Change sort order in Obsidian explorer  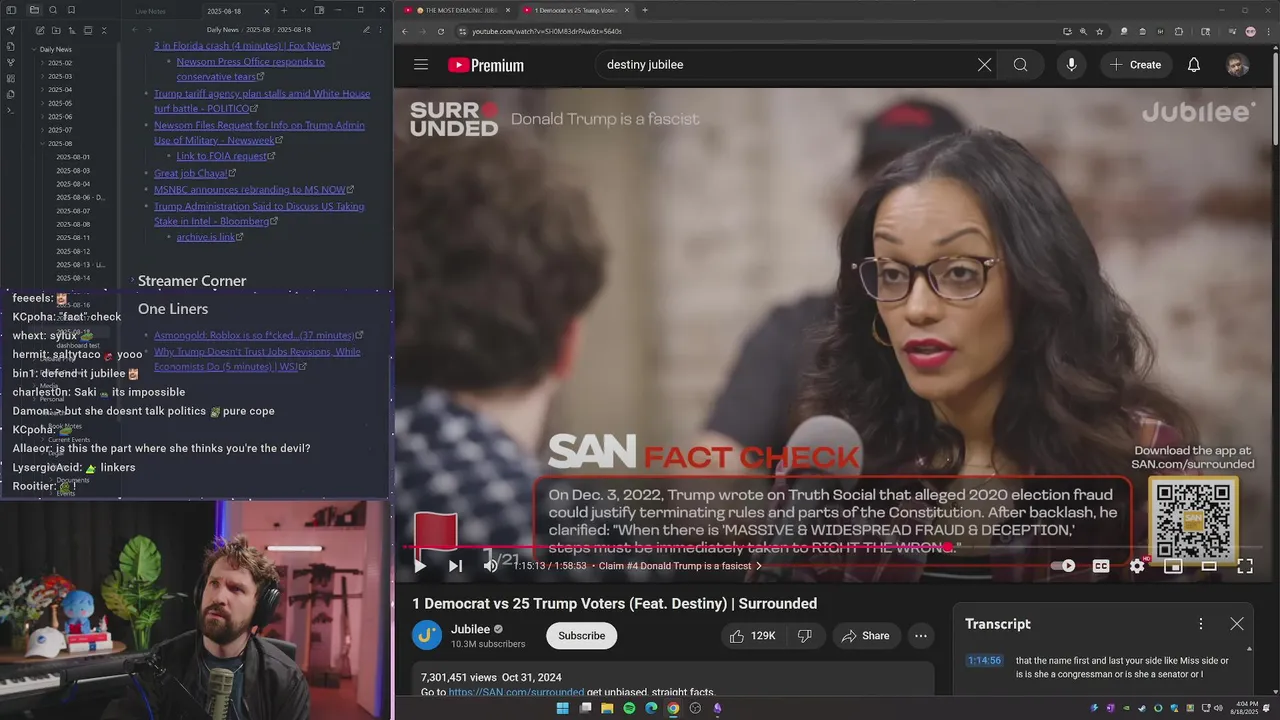(x=70, y=30)
